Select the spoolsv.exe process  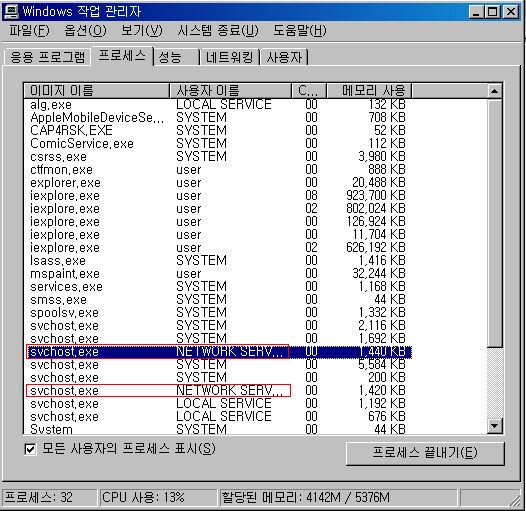pos(218,313)
